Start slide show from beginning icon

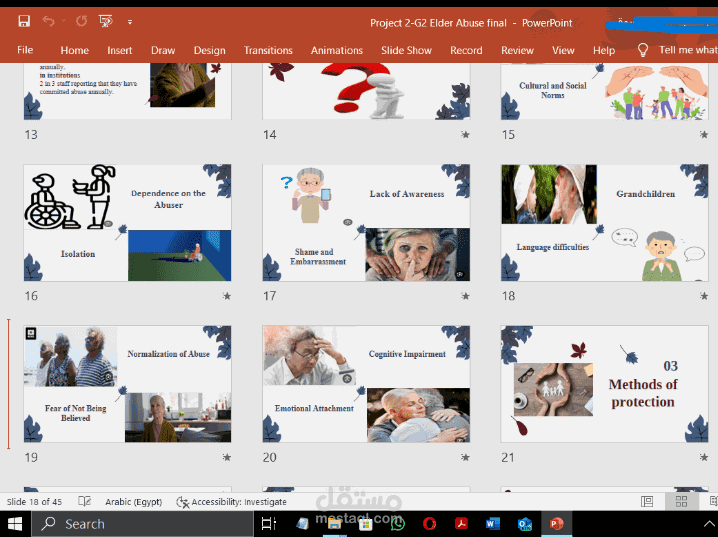click(106, 21)
